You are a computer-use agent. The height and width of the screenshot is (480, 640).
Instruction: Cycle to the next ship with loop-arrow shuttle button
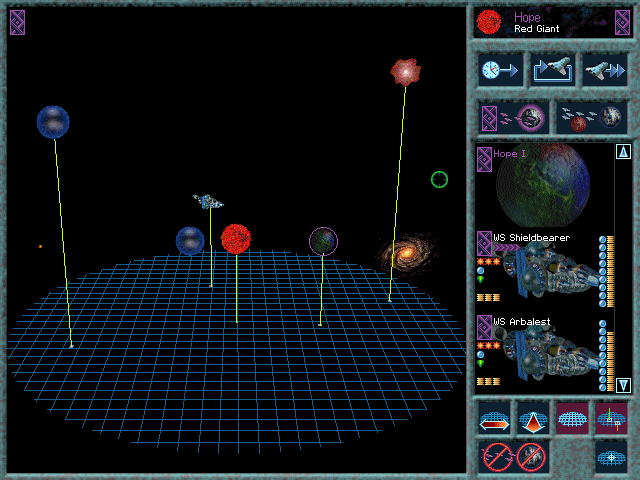(x=553, y=70)
